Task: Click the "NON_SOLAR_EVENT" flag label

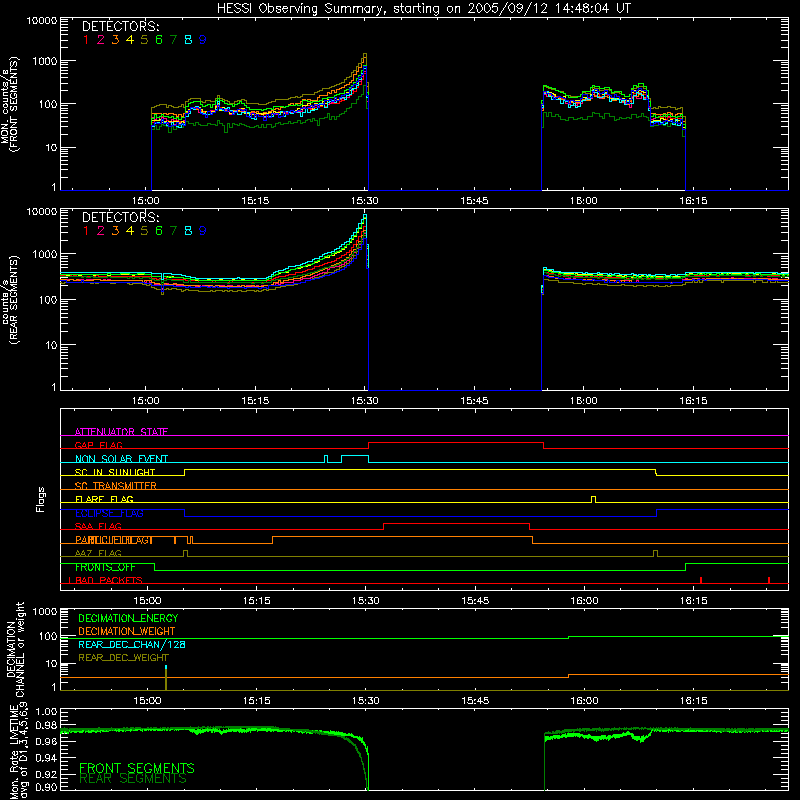Action: 121,459
